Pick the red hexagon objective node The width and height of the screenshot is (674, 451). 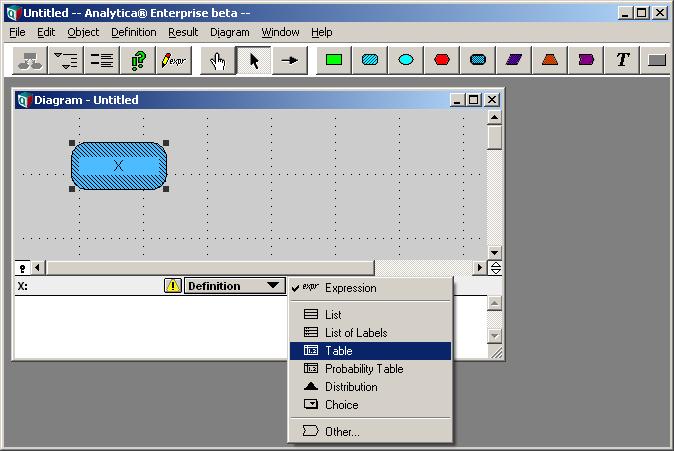(x=442, y=61)
